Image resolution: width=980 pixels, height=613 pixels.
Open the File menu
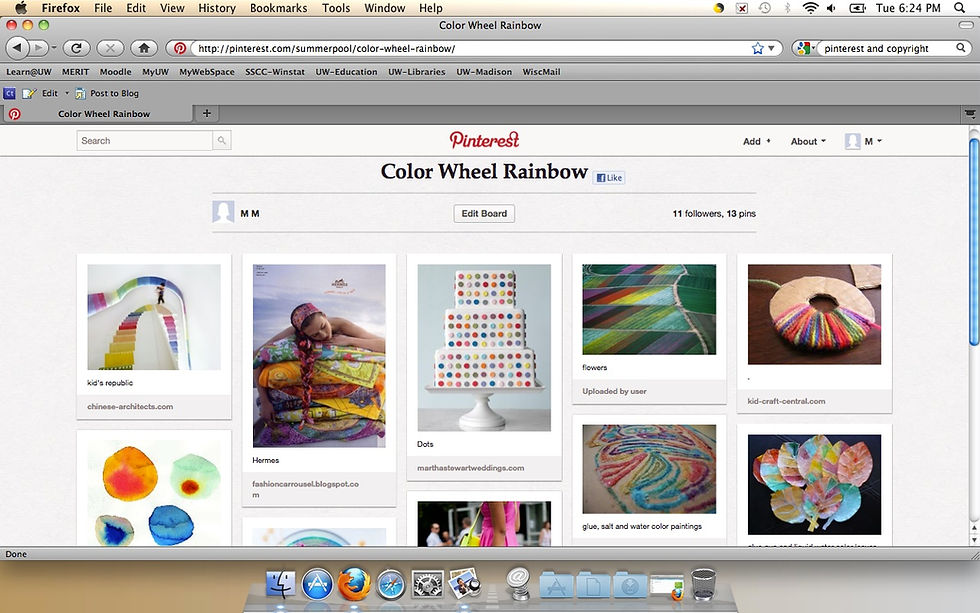pos(103,8)
